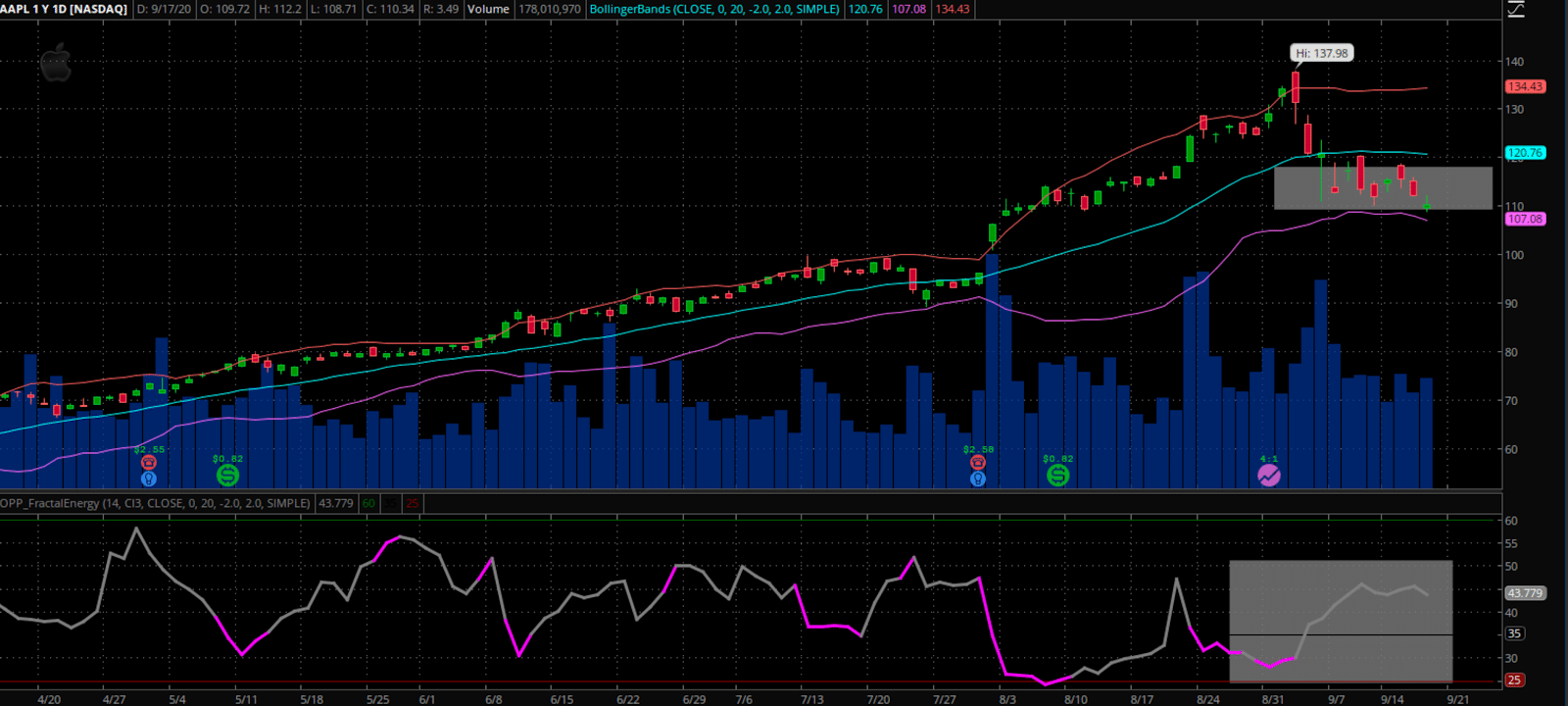Click the volume value 178,010,970
Viewport: 1568px width, 706px height.
coord(550,9)
